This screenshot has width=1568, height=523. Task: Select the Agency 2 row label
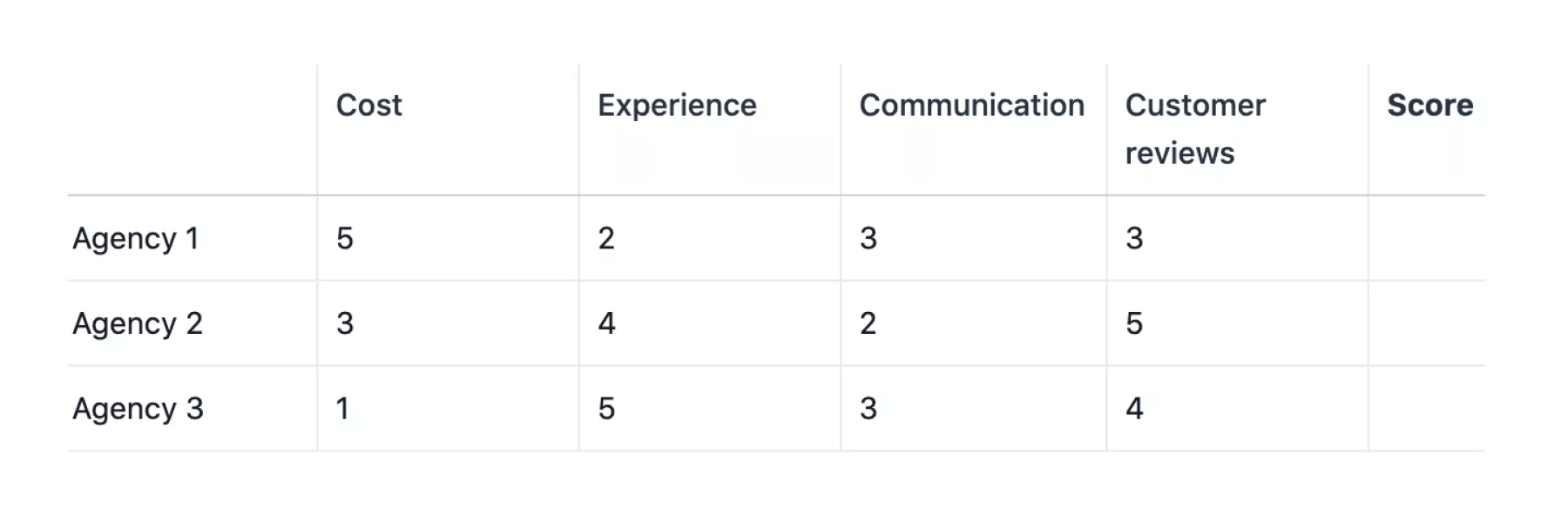tap(138, 323)
